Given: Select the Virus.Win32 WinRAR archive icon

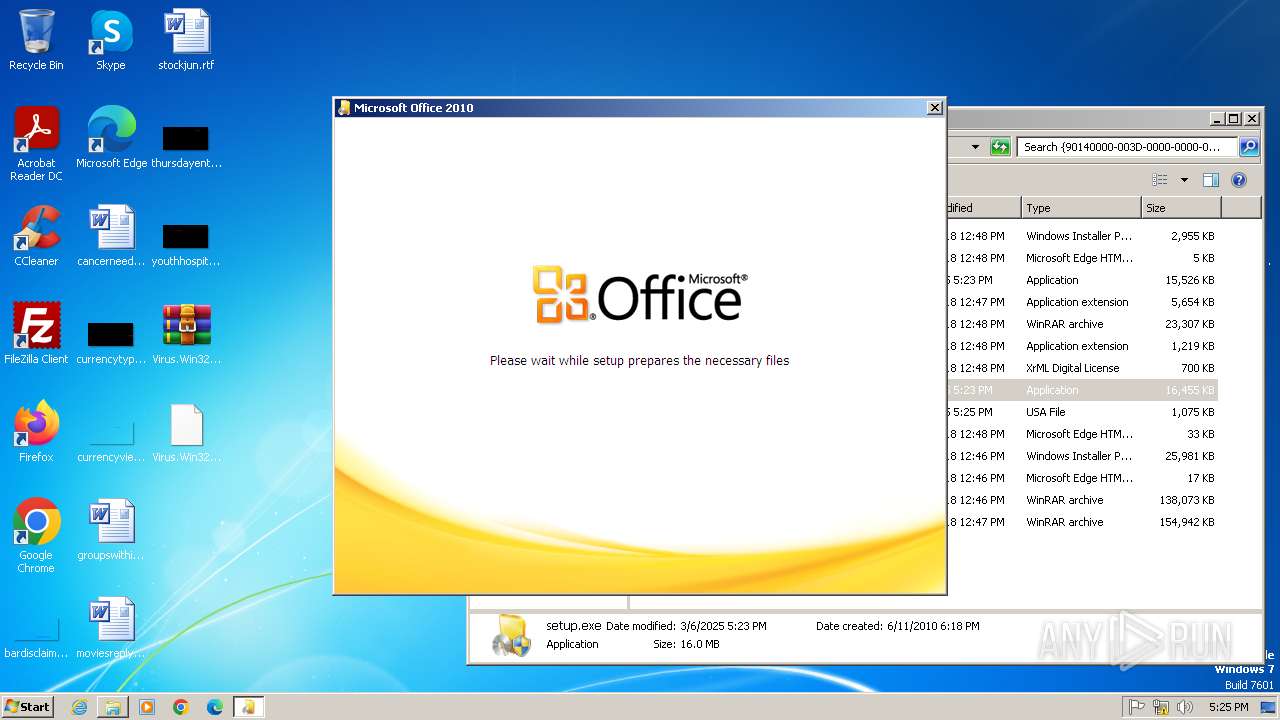Looking at the screenshot, I should click(186, 334).
